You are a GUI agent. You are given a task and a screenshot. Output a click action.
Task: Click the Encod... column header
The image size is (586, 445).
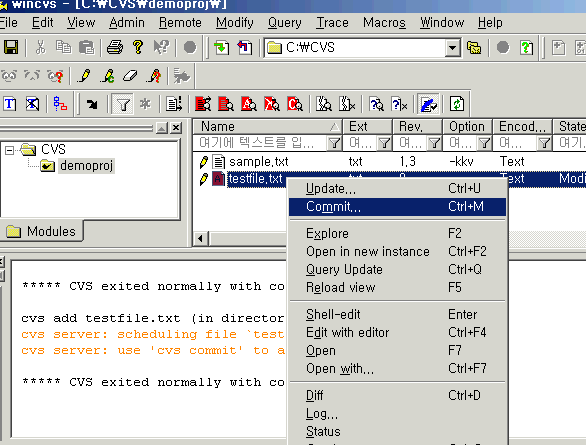point(522,127)
